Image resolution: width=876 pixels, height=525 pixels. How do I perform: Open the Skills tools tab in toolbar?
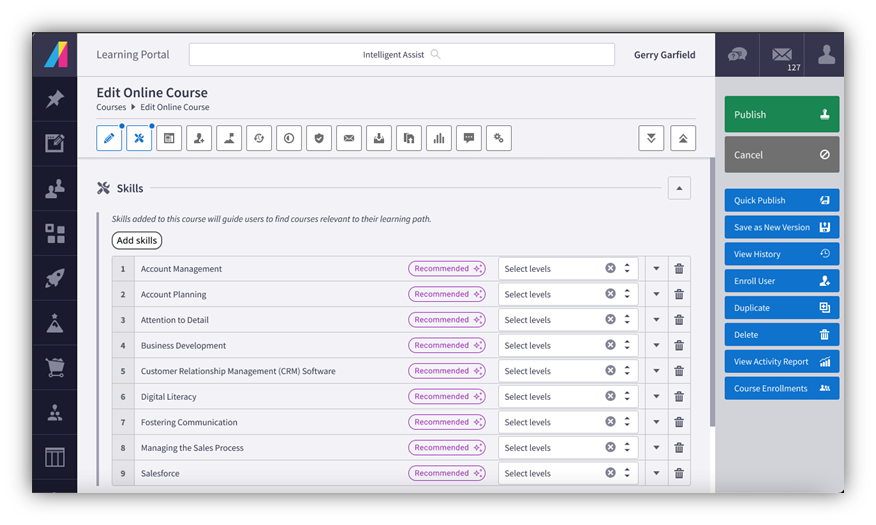click(x=139, y=138)
